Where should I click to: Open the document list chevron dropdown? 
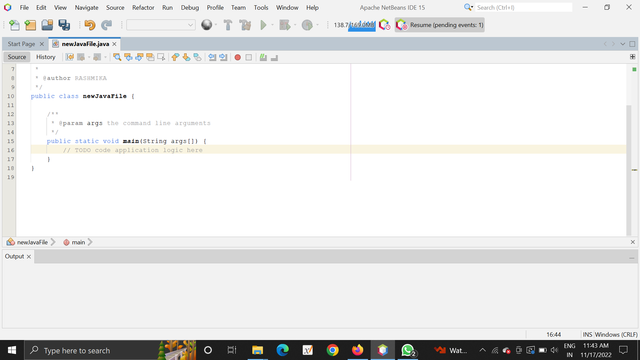click(x=623, y=44)
